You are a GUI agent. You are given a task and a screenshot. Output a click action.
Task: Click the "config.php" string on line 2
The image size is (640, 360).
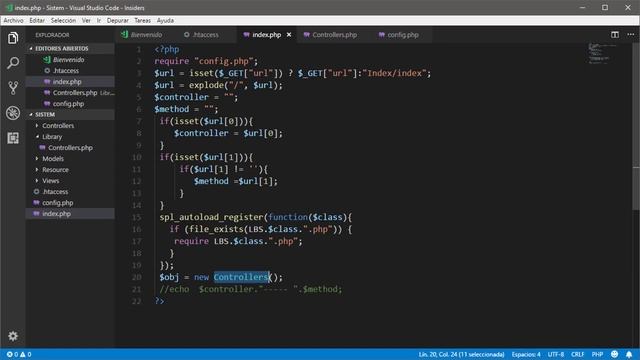[224, 61]
